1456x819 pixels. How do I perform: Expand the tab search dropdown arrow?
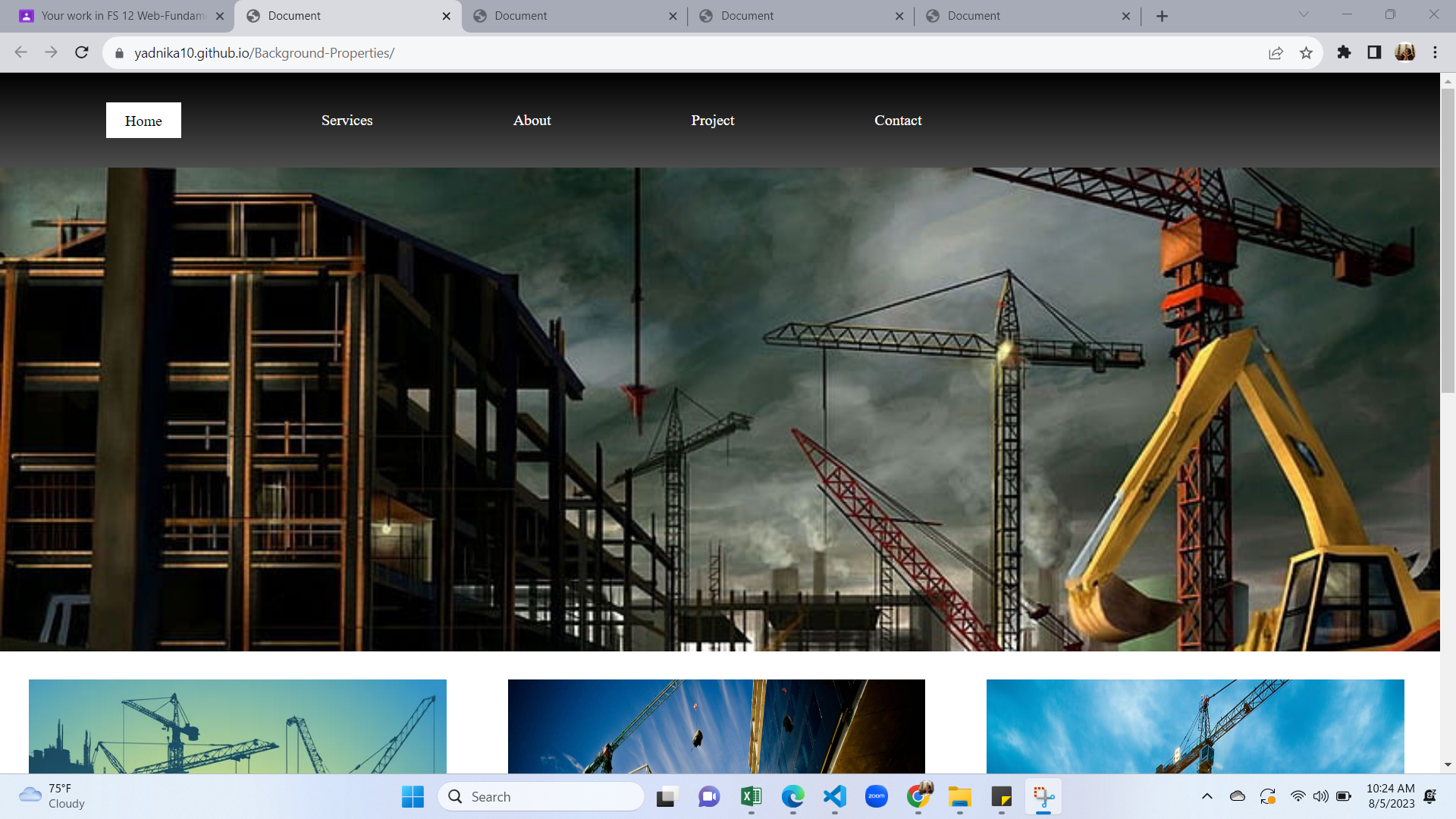click(x=1304, y=14)
